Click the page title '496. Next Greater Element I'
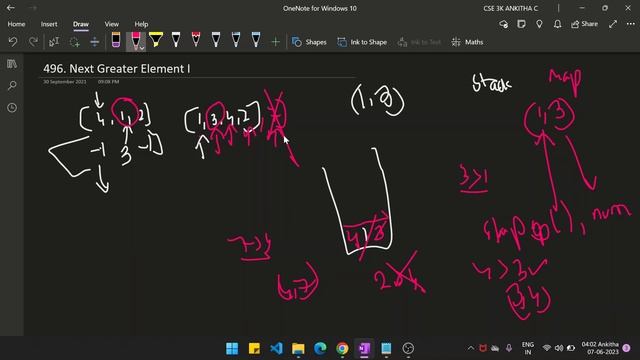This screenshot has width=640, height=360. tap(117, 69)
